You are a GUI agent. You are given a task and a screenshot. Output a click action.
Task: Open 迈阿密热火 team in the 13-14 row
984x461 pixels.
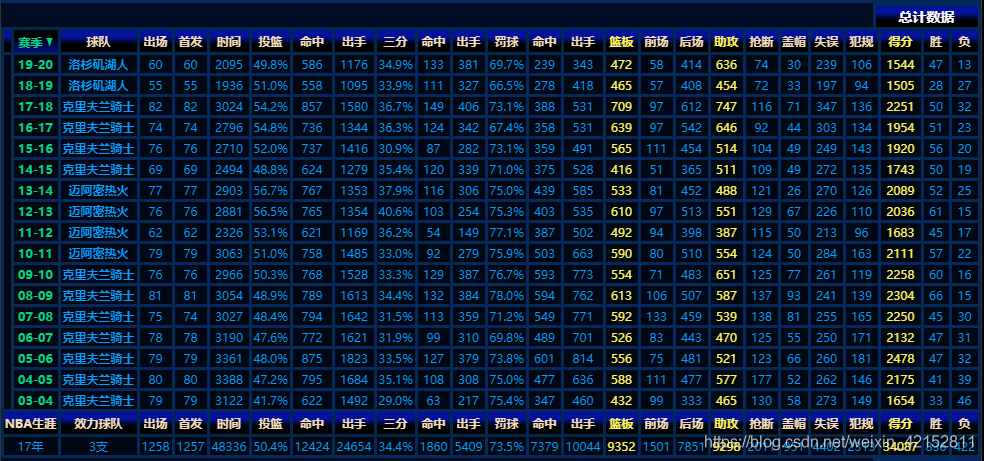[x=99, y=191]
